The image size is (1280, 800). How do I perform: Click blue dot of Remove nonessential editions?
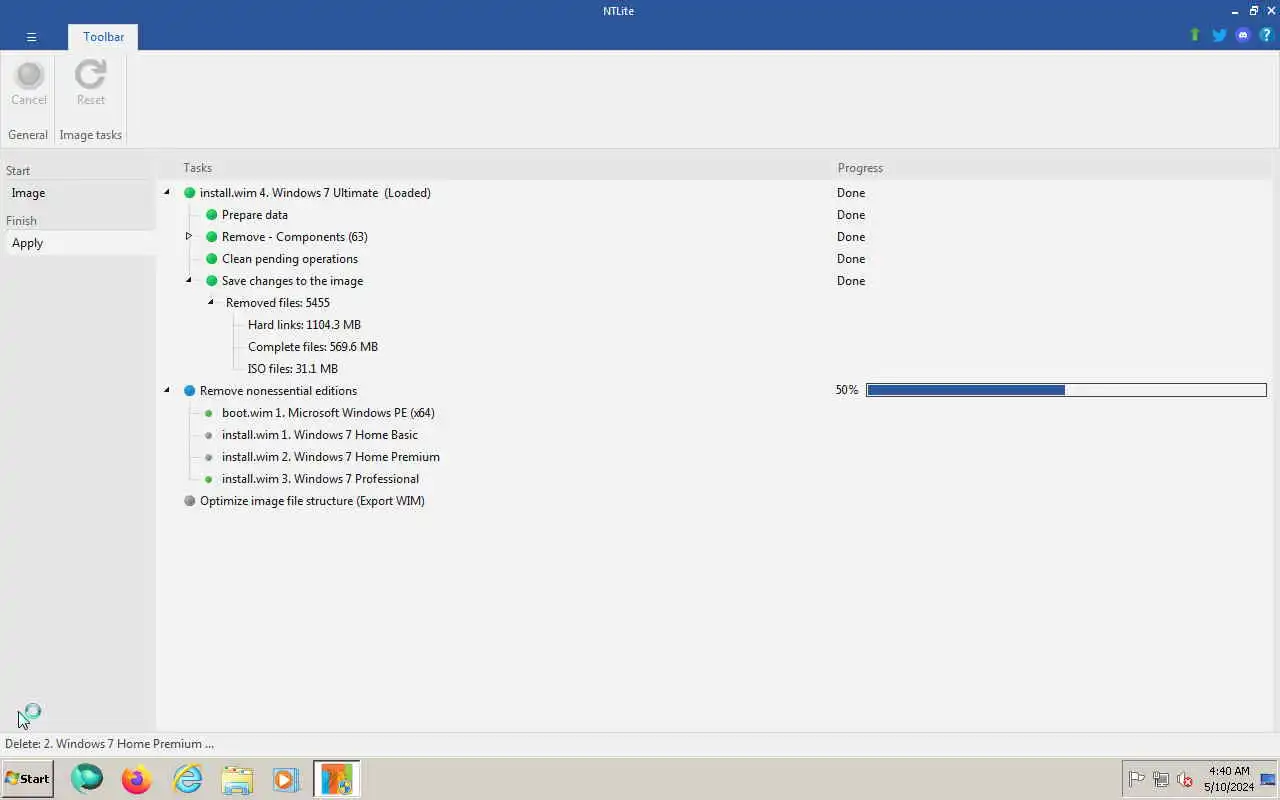click(x=189, y=391)
